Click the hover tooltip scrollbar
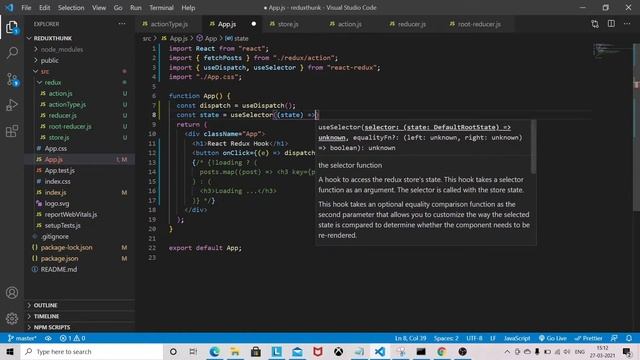Viewport: 640px width, 360px height. (x=533, y=147)
